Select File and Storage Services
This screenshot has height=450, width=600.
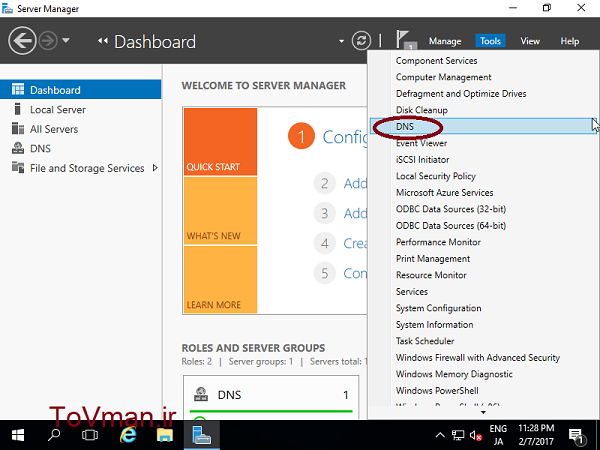(80, 168)
